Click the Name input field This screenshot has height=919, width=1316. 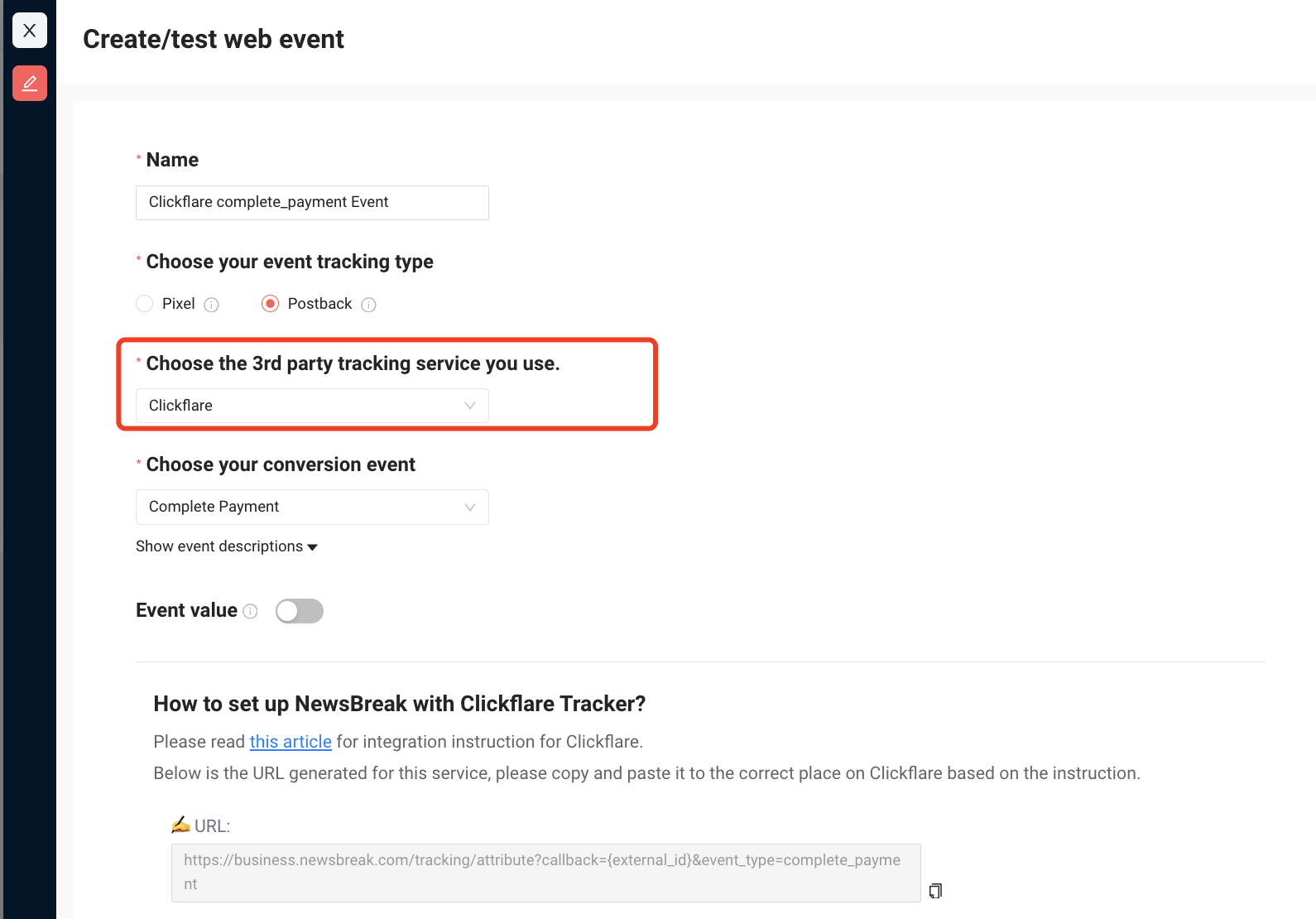(x=312, y=203)
